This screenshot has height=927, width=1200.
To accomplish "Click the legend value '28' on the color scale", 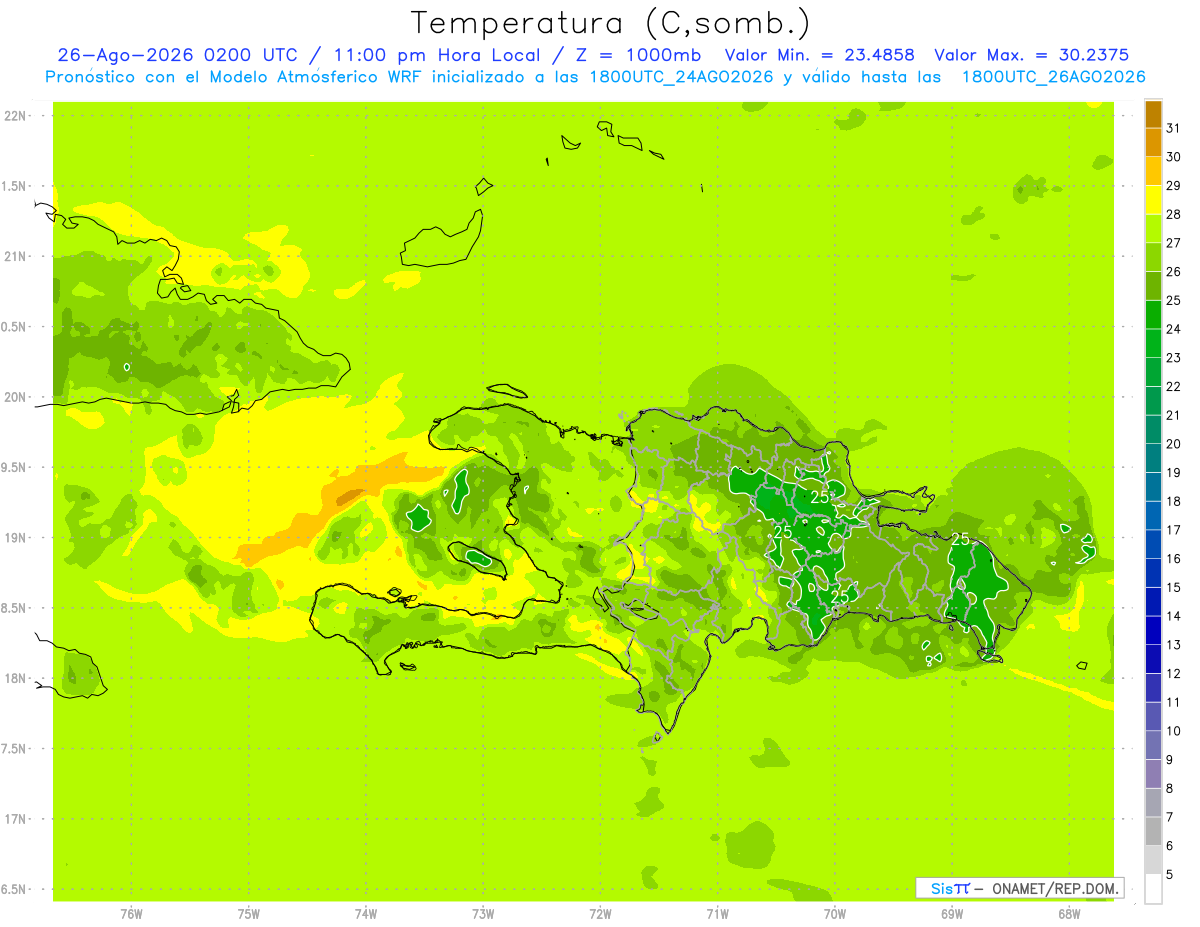I will pos(1174,214).
